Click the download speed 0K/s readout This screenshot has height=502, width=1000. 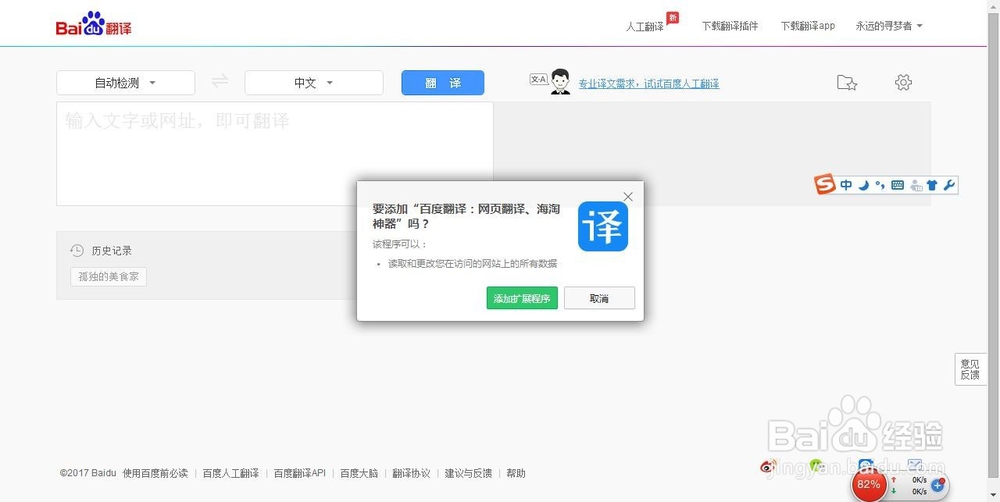click(x=919, y=491)
